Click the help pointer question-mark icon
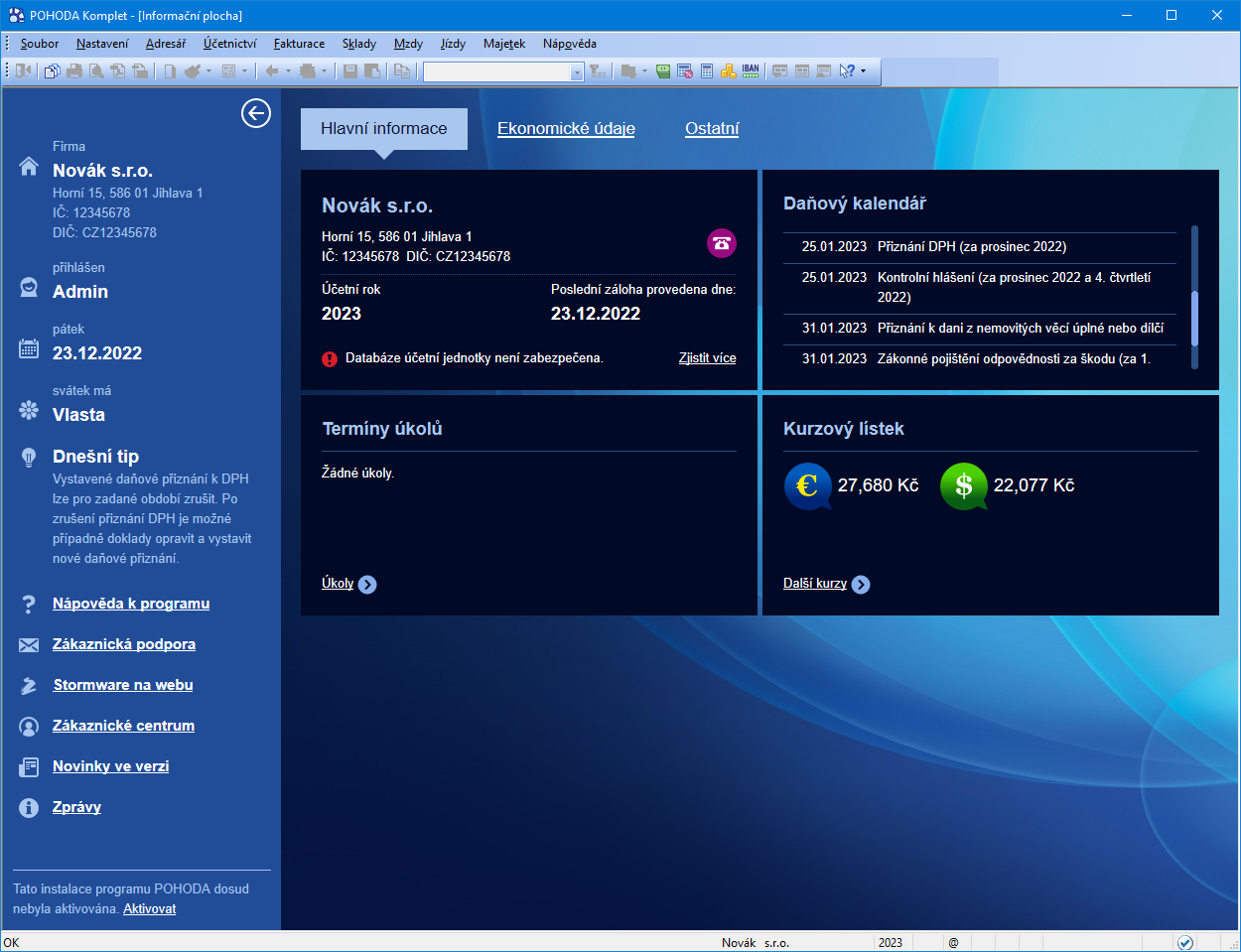 846,70
